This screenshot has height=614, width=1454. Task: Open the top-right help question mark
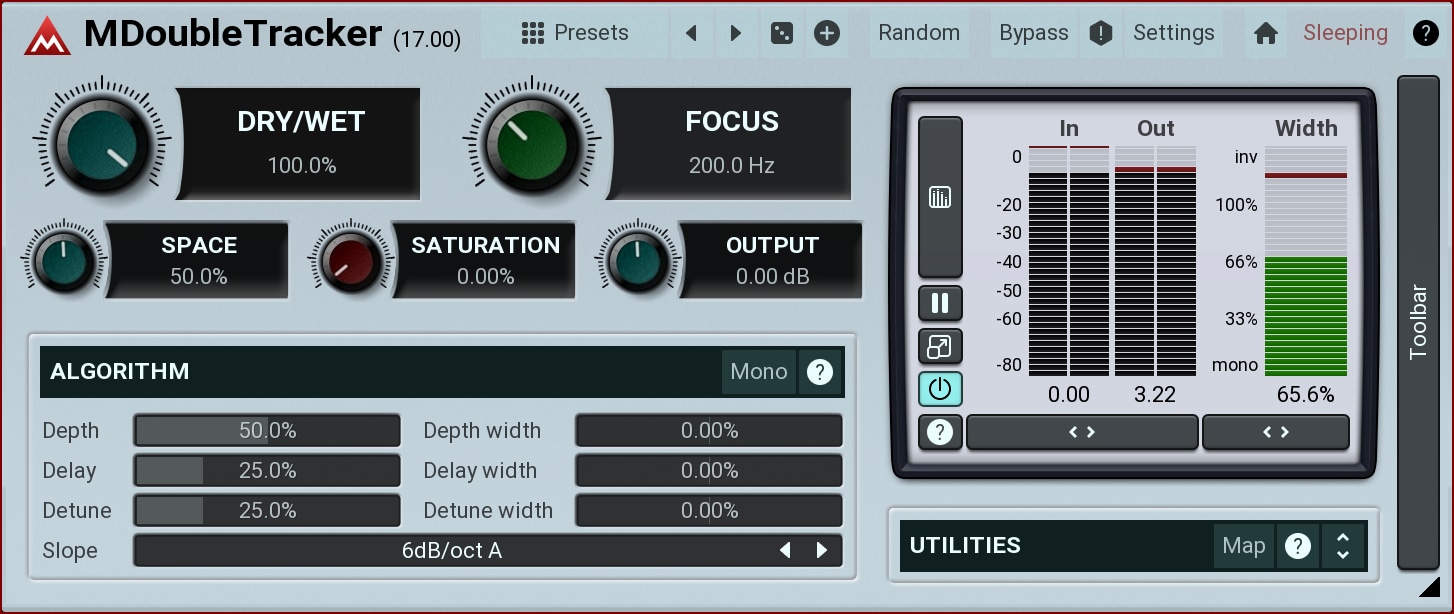click(1425, 33)
